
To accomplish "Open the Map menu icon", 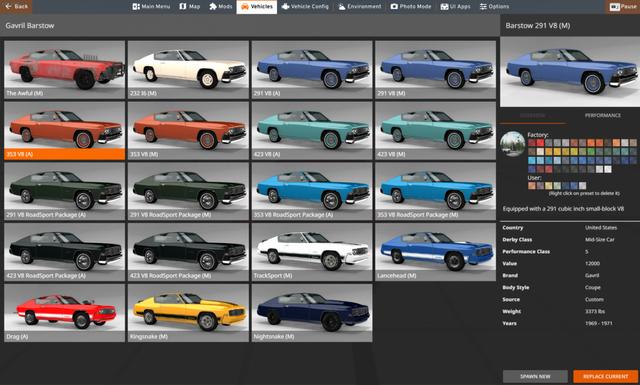I will [x=183, y=7].
